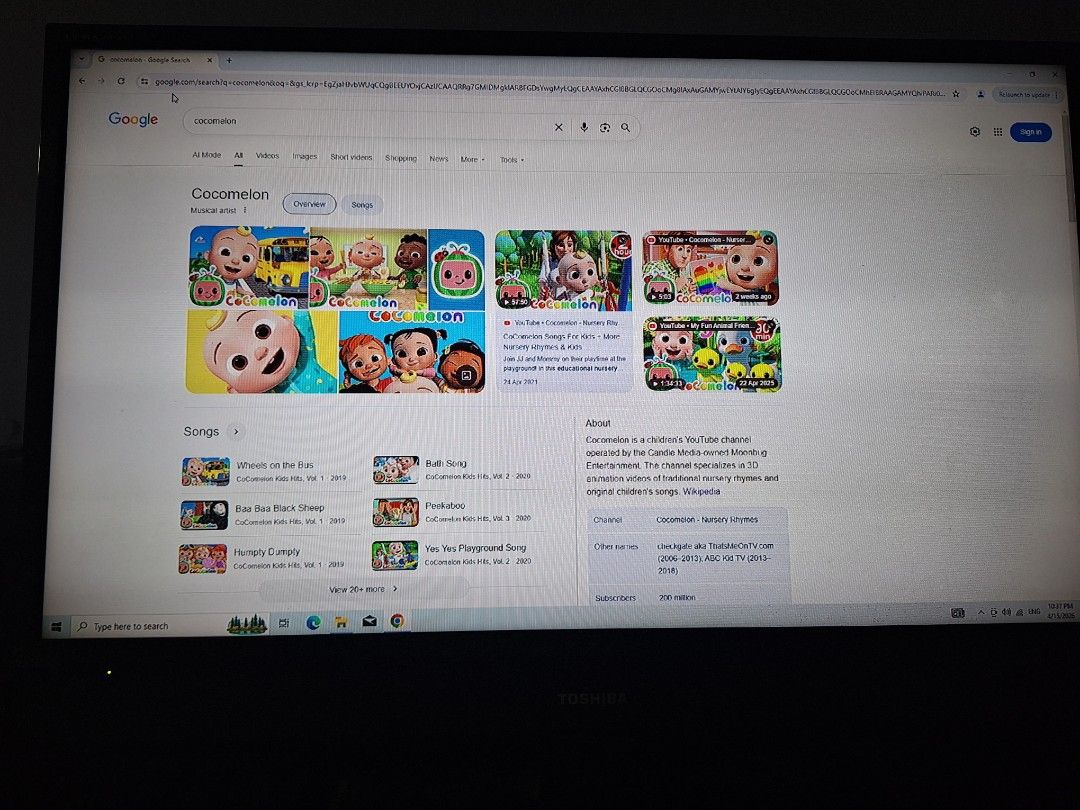Switch to the Videos results tab
Image resolution: width=1080 pixels, height=810 pixels.
click(267, 156)
